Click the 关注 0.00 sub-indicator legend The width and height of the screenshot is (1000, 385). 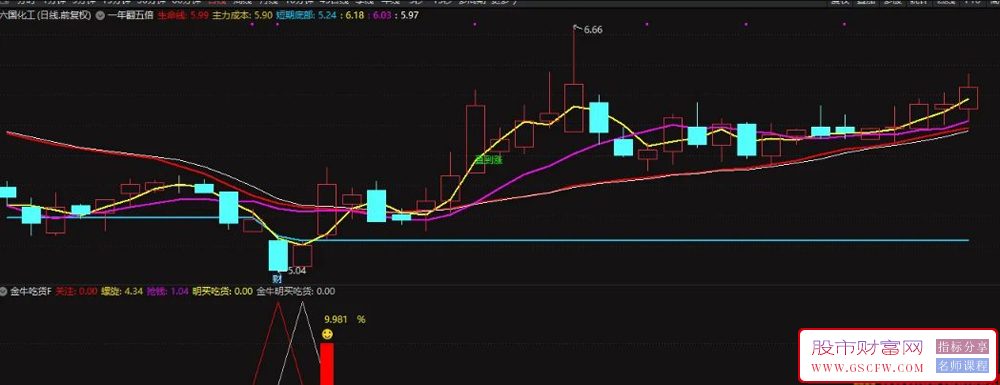click(x=77, y=291)
